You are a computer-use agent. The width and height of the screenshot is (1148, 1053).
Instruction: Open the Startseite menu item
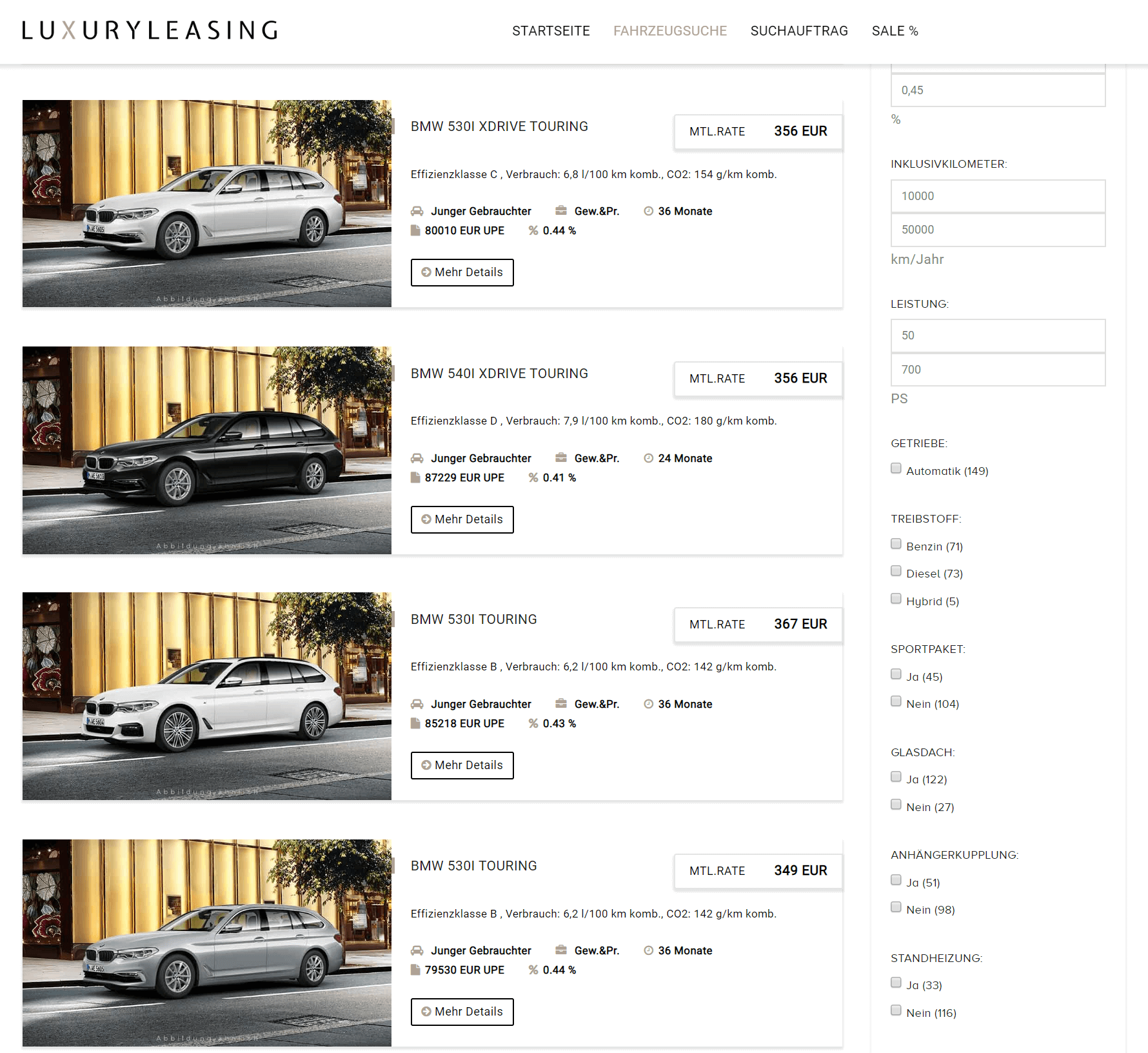coord(551,31)
